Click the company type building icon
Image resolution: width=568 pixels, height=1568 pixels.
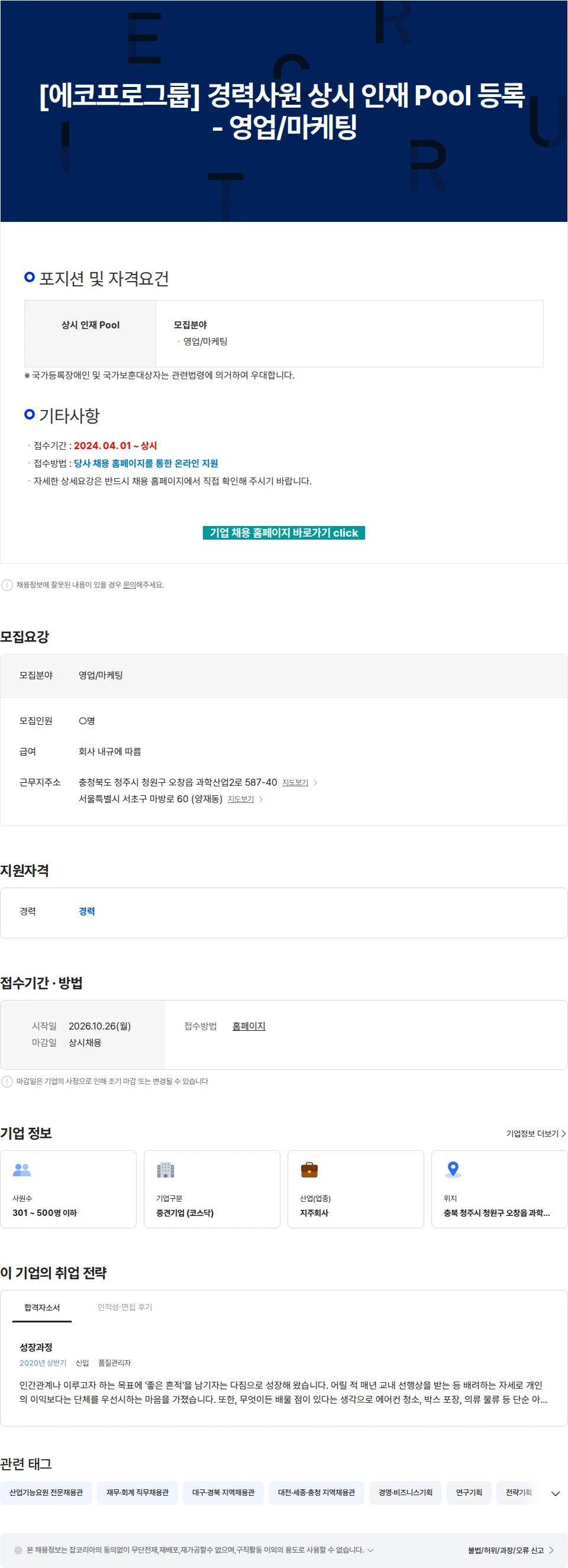[x=166, y=1169]
